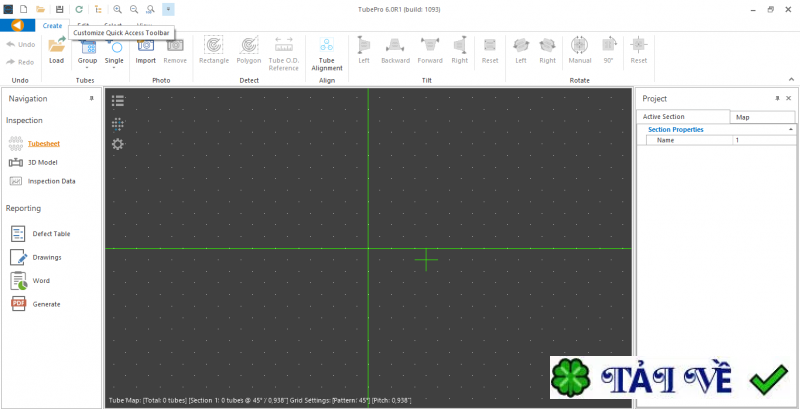Screen dimensions: 800x409
Task: Click the zoom-to-fit magnifier icon
Action: [150, 9]
